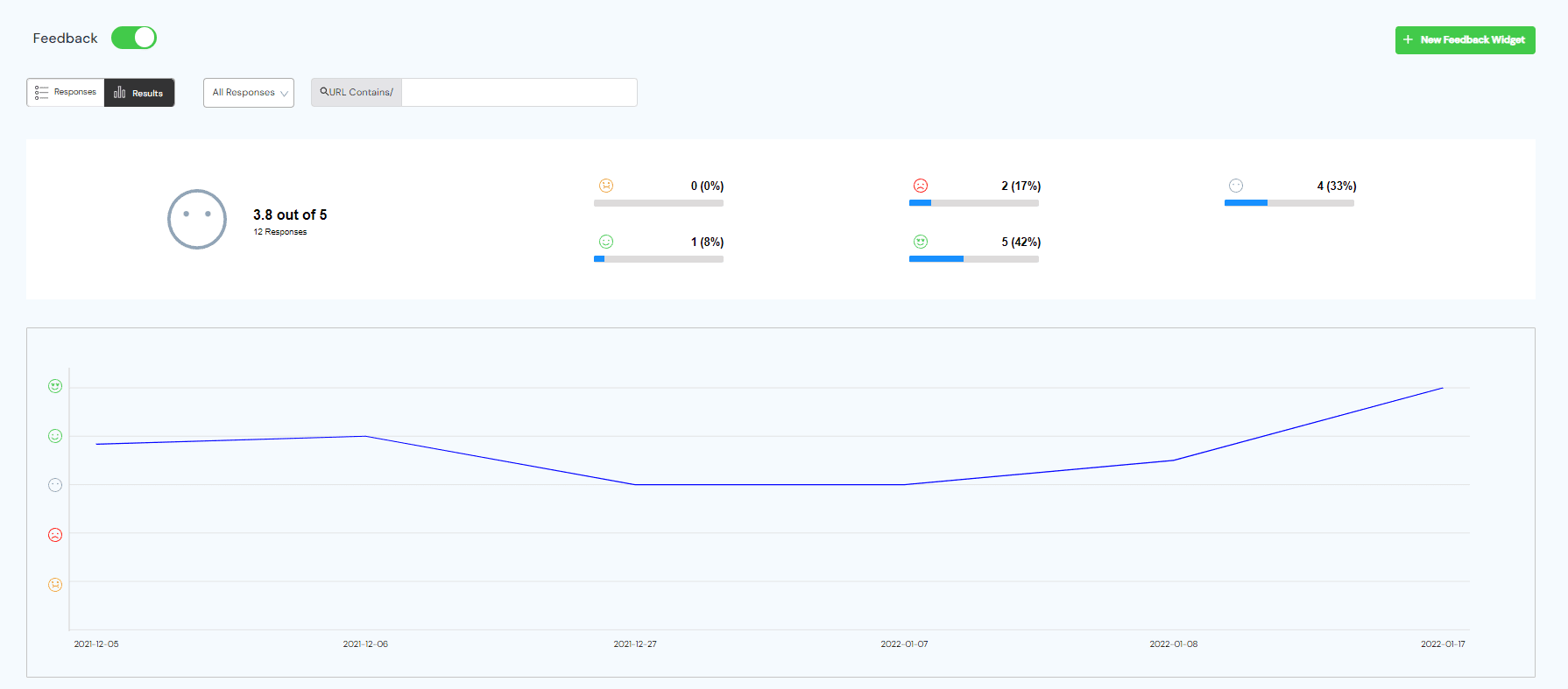1568x689 pixels.
Task: Click the large neutral face beside 3.8 out of 5
Action: point(197,219)
